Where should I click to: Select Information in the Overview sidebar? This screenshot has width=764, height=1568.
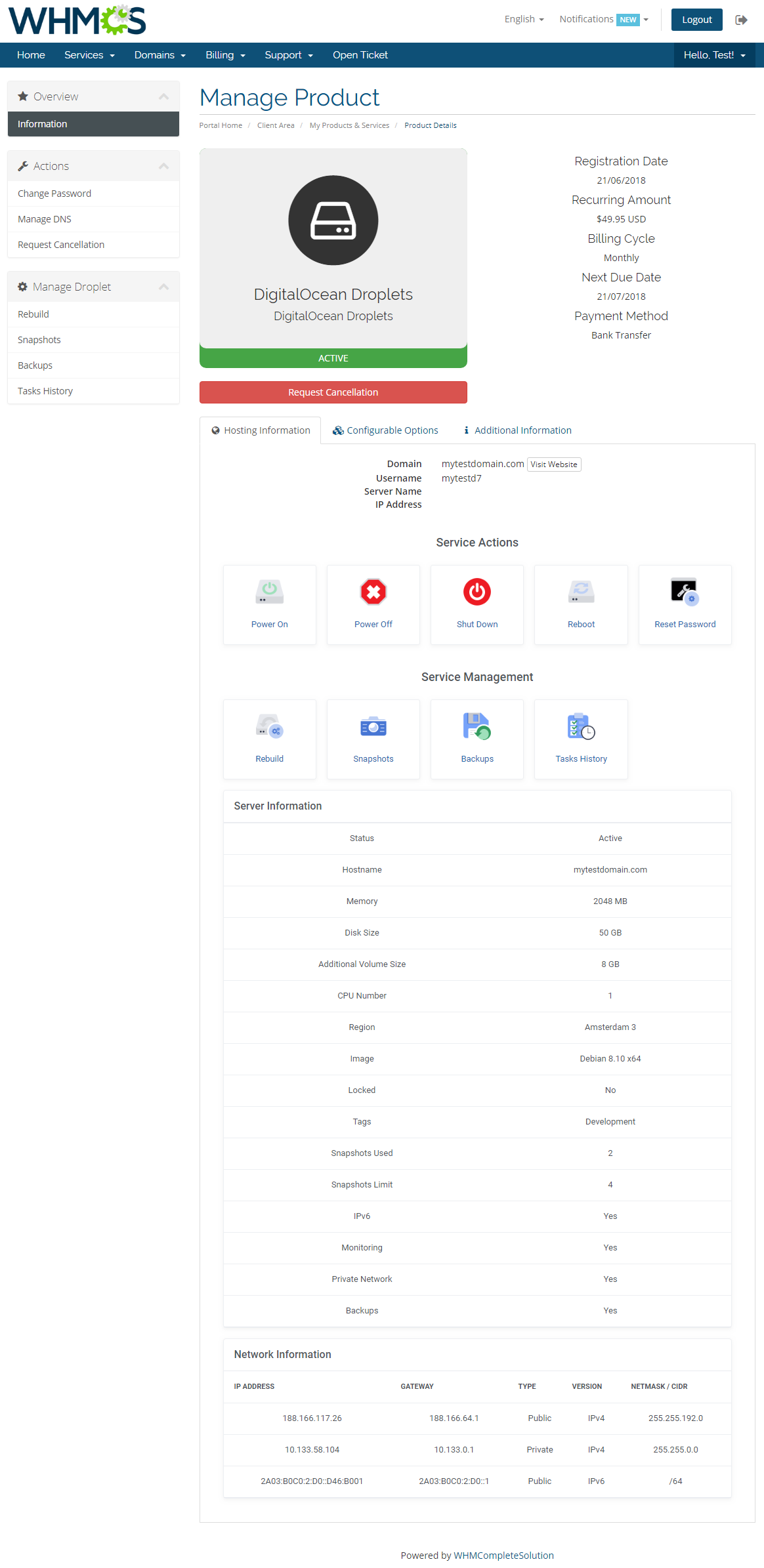click(x=93, y=124)
